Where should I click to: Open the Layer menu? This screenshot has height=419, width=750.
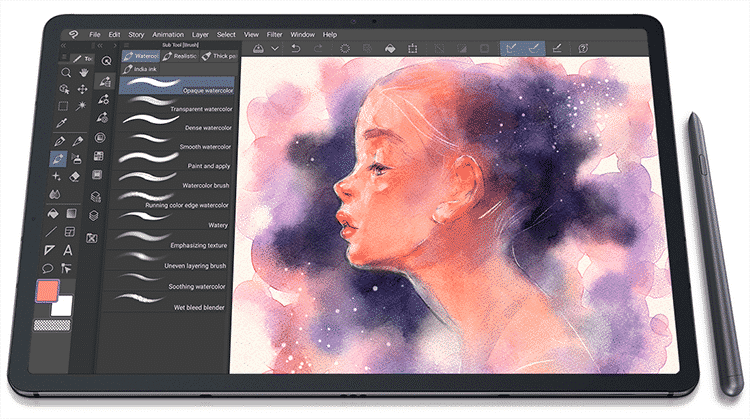pos(200,34)
